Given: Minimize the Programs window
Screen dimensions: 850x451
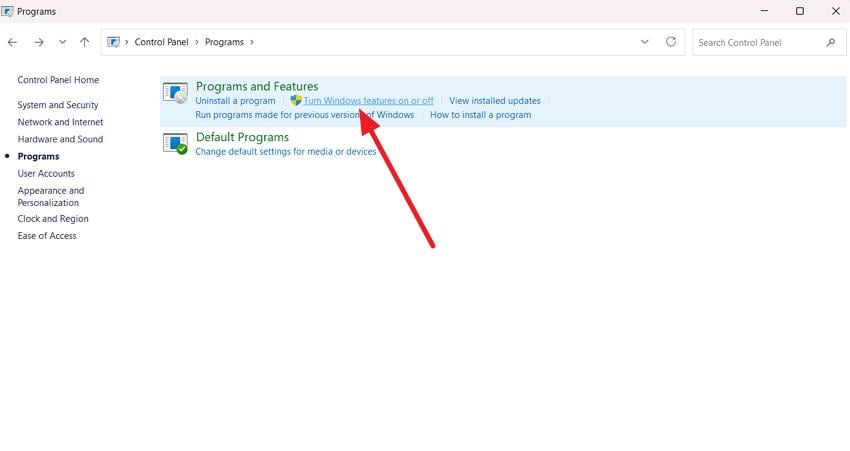Looking at the screenshot, I should pyautogui.click(x=764, y=11).
